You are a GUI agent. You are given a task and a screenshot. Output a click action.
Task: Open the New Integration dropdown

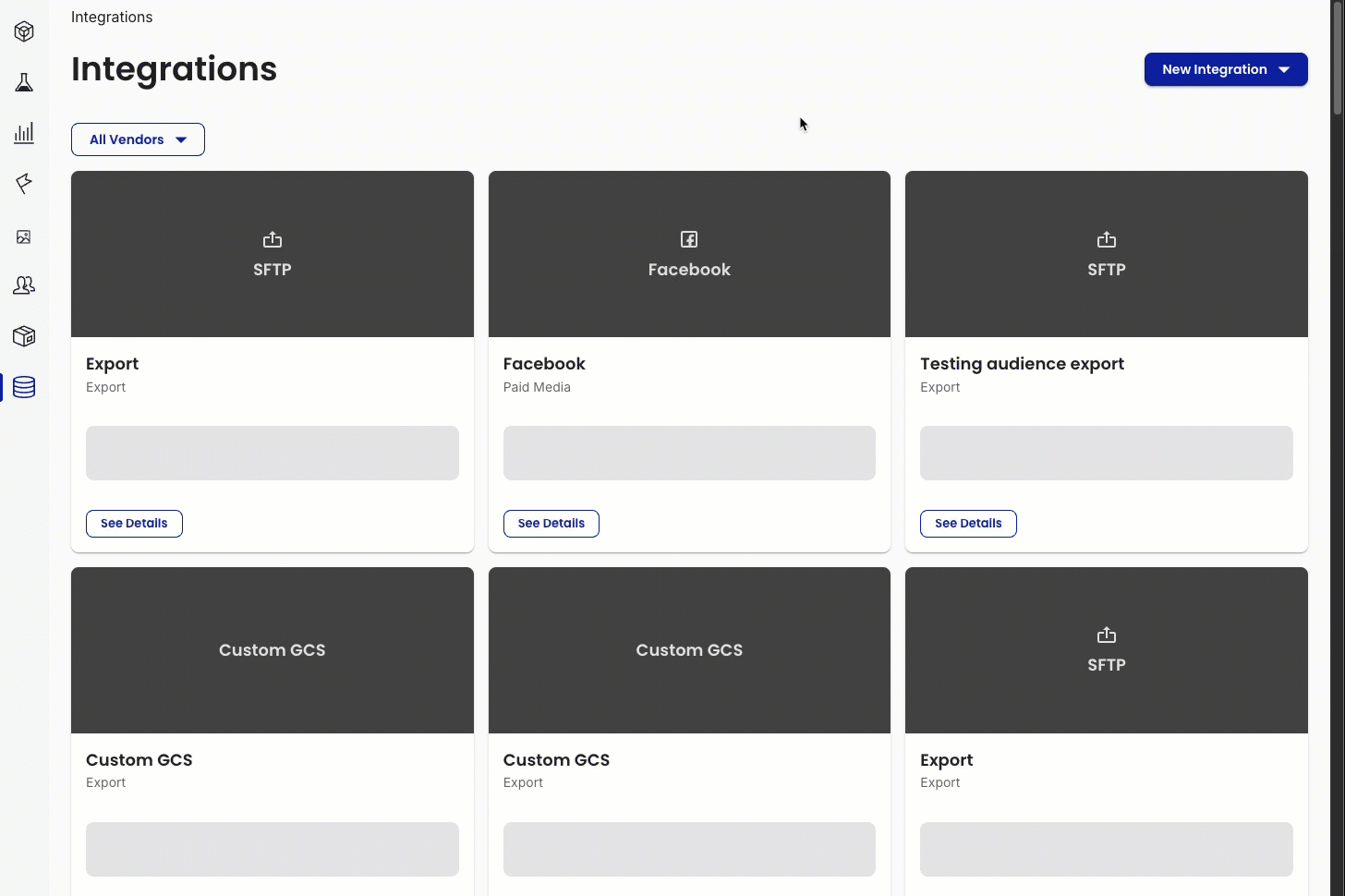click(x=1226, y=69)
